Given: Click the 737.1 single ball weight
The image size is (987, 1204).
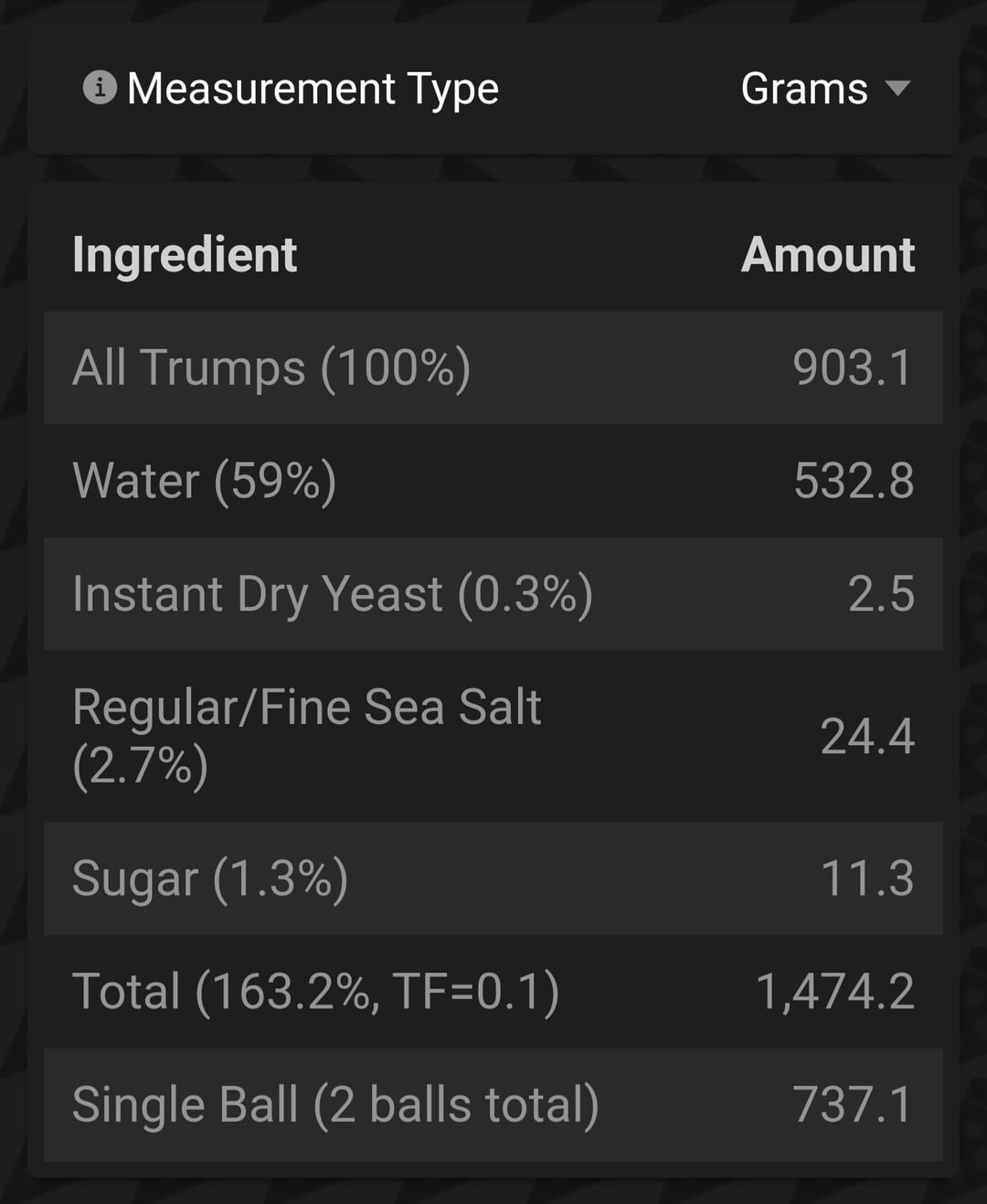Looking at the screenshot, I should pyautogui.click(x=852, y=1105).
